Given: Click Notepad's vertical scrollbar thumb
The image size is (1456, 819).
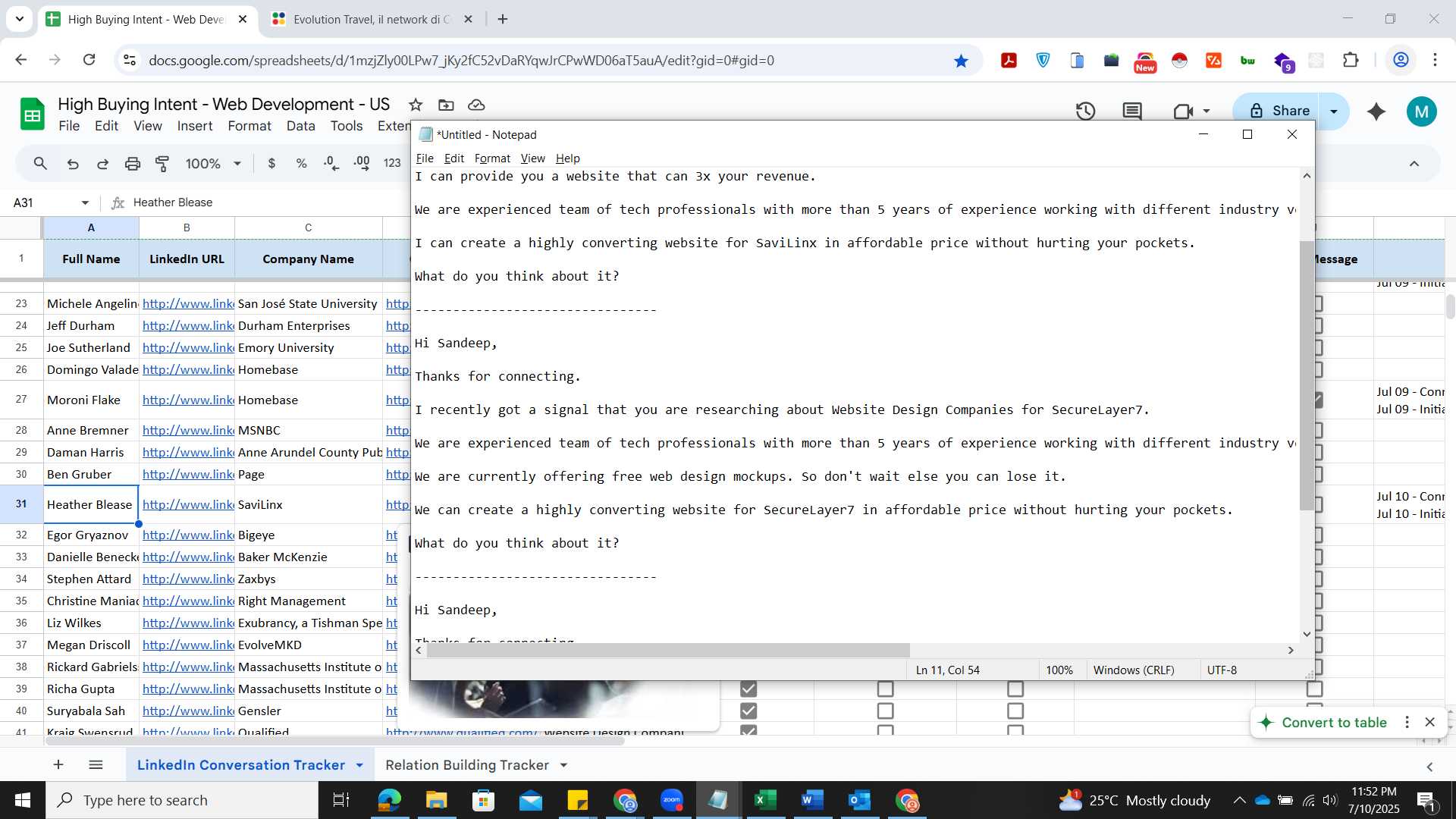Looking at the screenshot, I should [x=1306, y=375].
